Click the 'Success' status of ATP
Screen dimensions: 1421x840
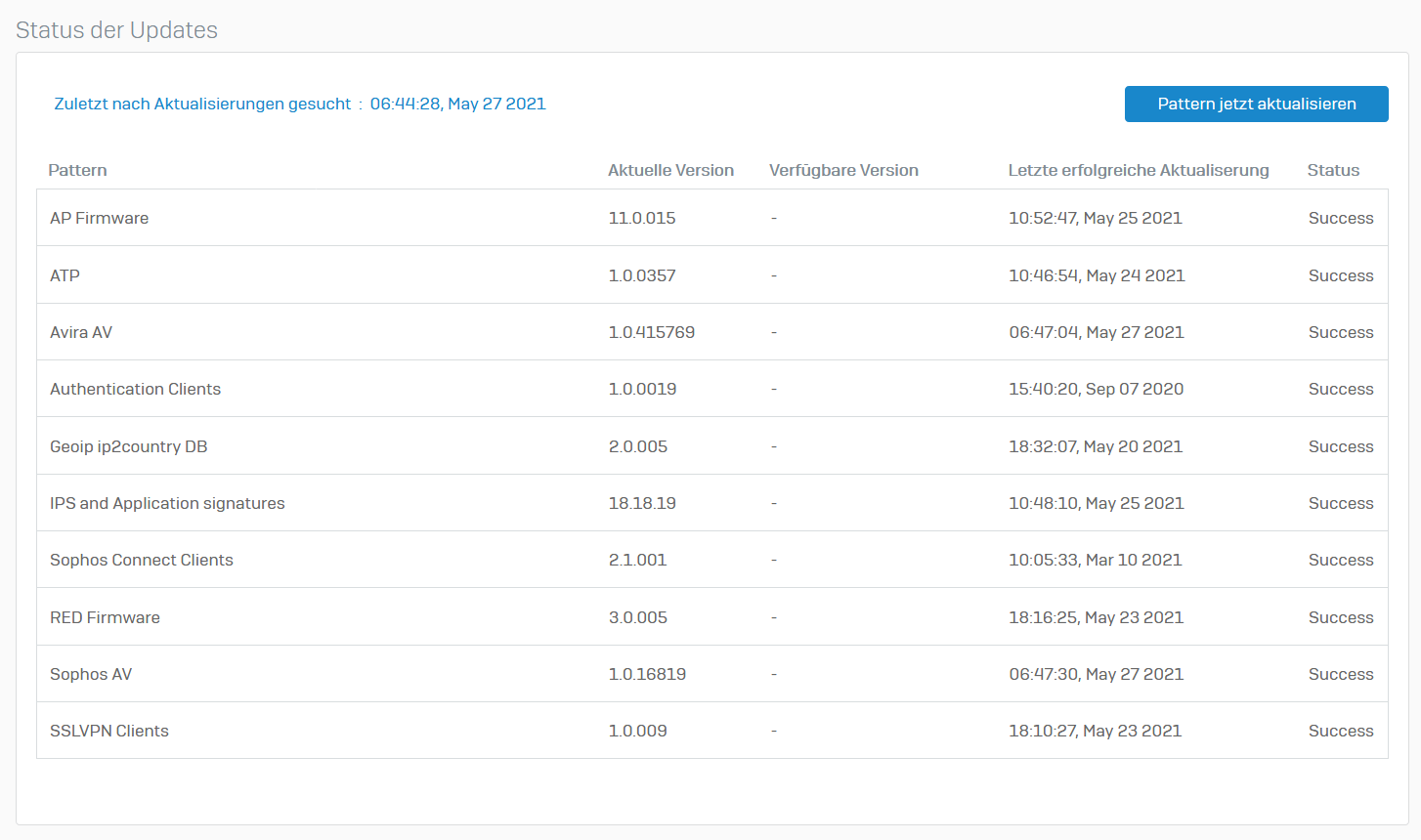pyautogui.click(x=1341, y=275)
